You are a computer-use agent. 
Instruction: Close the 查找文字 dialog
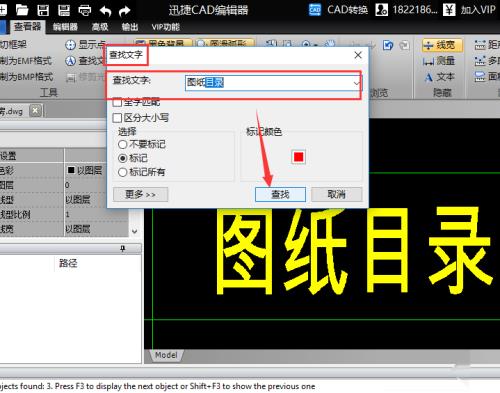pos(358,55)
